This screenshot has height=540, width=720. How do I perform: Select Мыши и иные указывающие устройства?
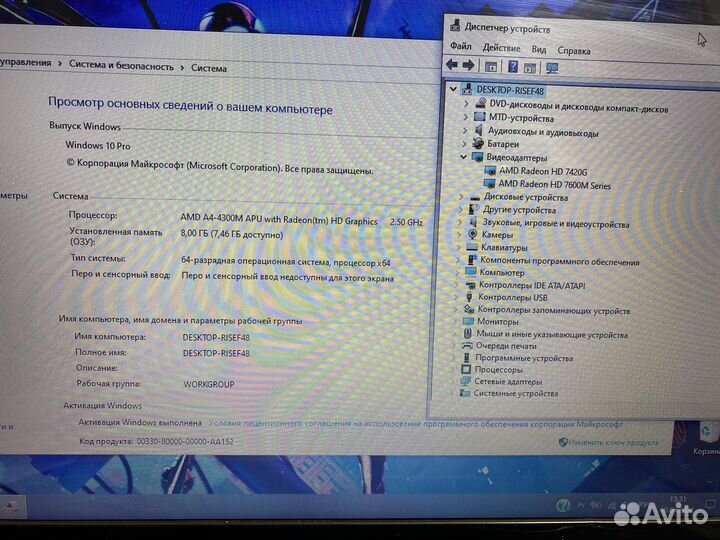click(551, 335)
